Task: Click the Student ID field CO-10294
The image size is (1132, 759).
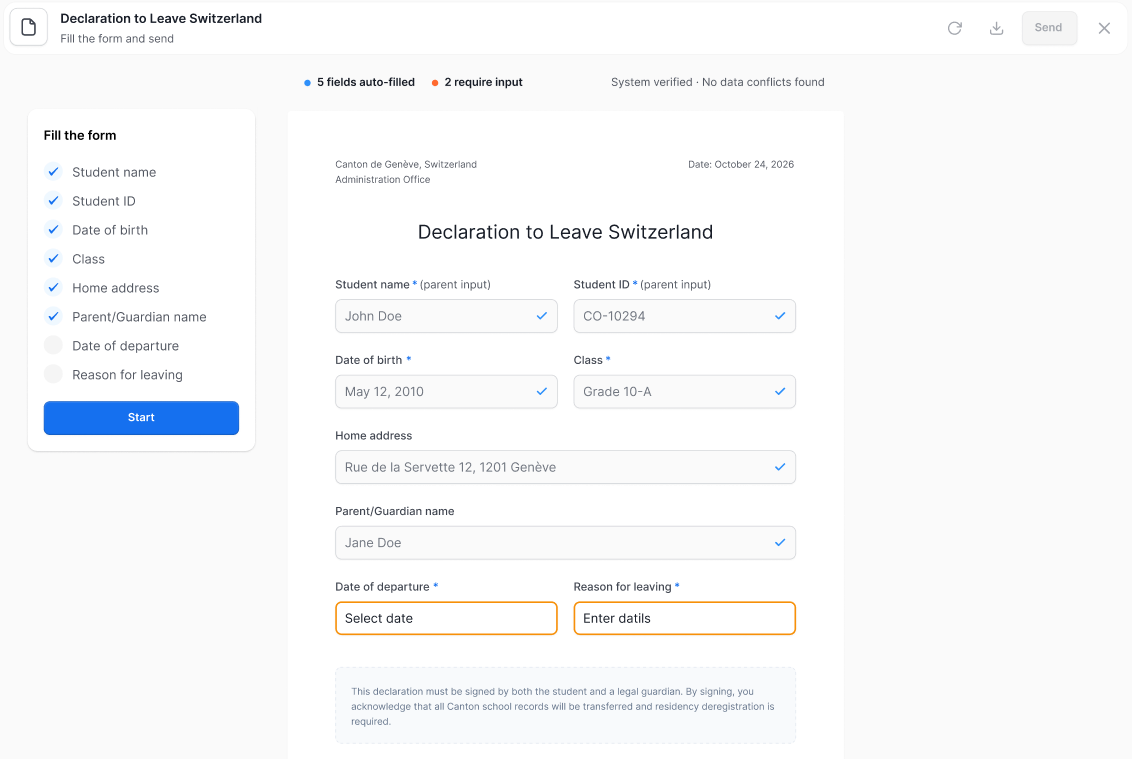Action: pyautogui.click(x=684, y=316)
